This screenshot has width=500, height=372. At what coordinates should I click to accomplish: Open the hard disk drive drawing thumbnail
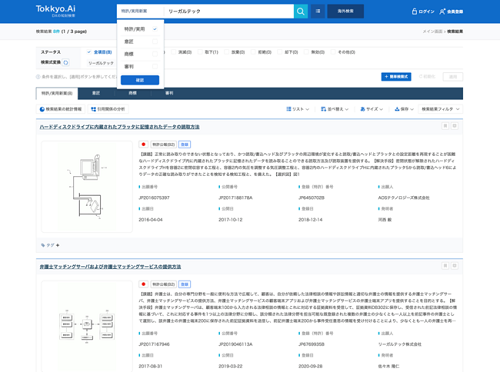coord(87,186)
